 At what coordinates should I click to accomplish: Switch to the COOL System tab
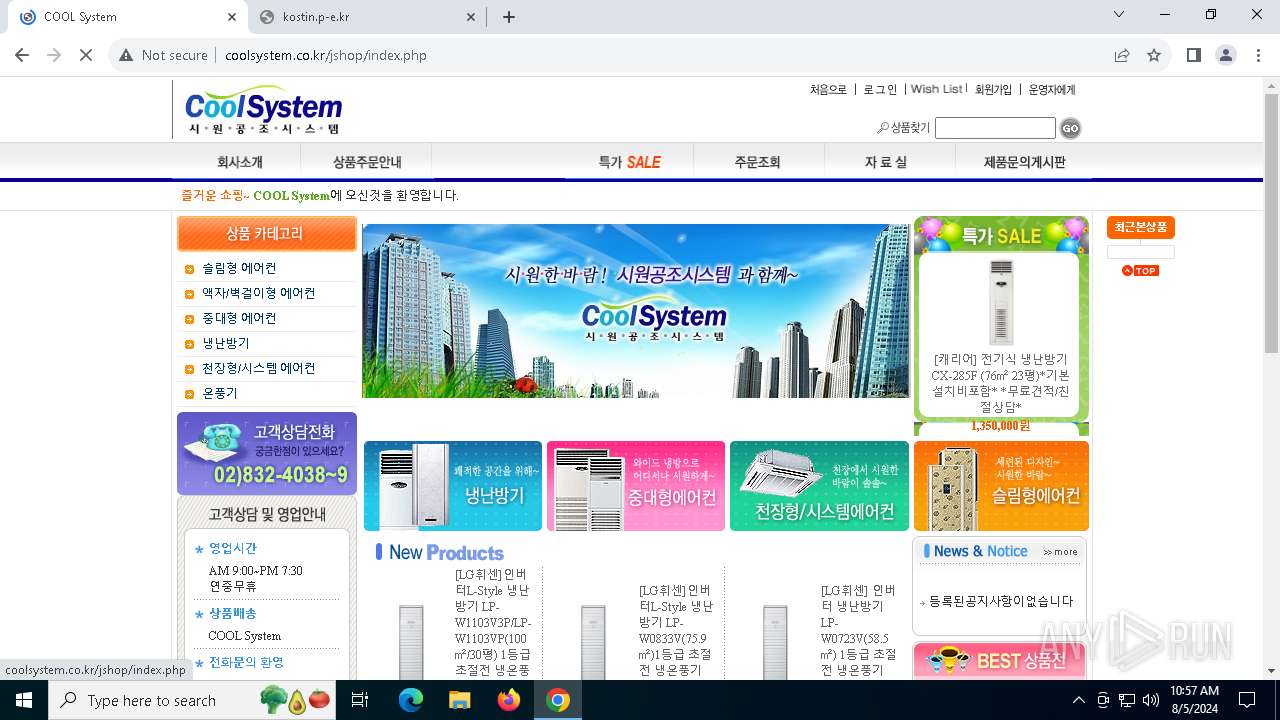pos(125,17)
